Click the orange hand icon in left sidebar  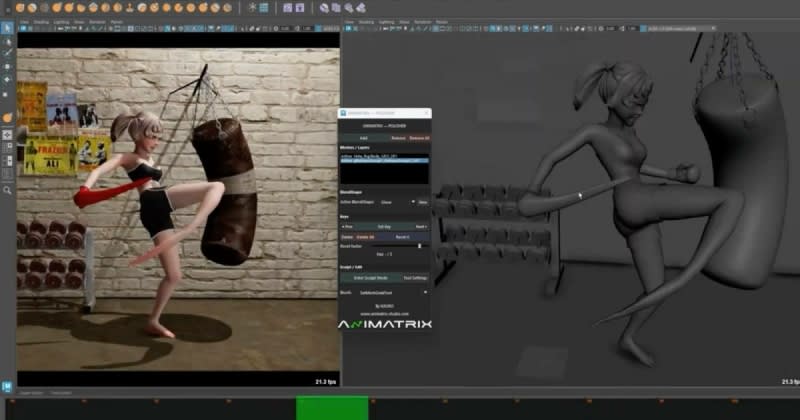(7, 116)
